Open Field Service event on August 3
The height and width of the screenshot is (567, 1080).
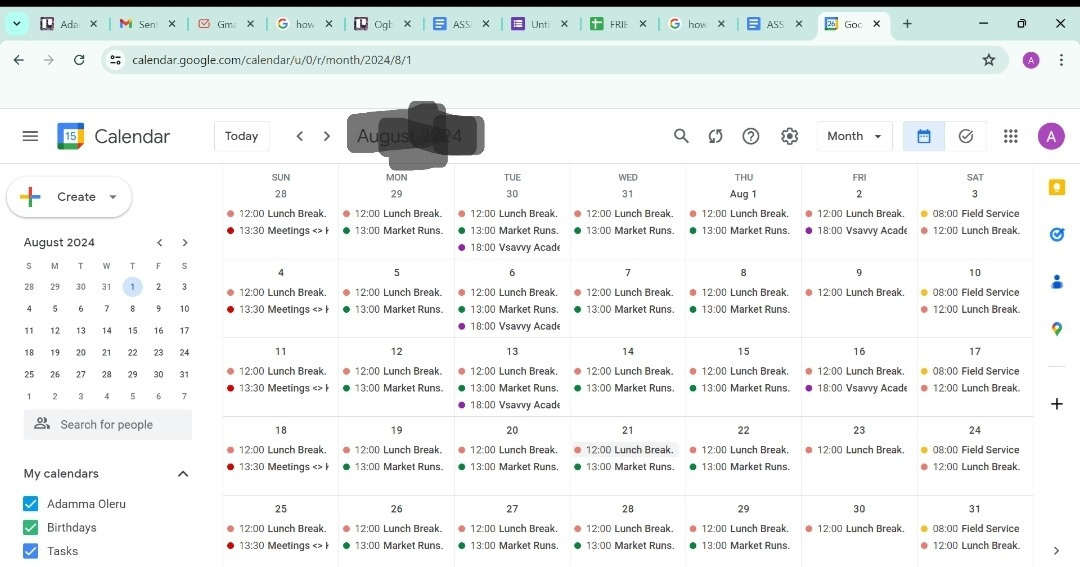tap(975, 214)
